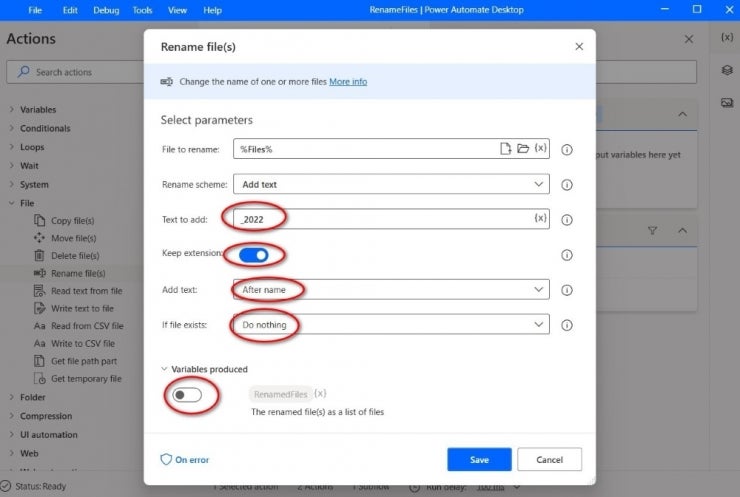Click the Text to add input field
Viewport: 740px width, 497px height.
(x=391, y=219)
